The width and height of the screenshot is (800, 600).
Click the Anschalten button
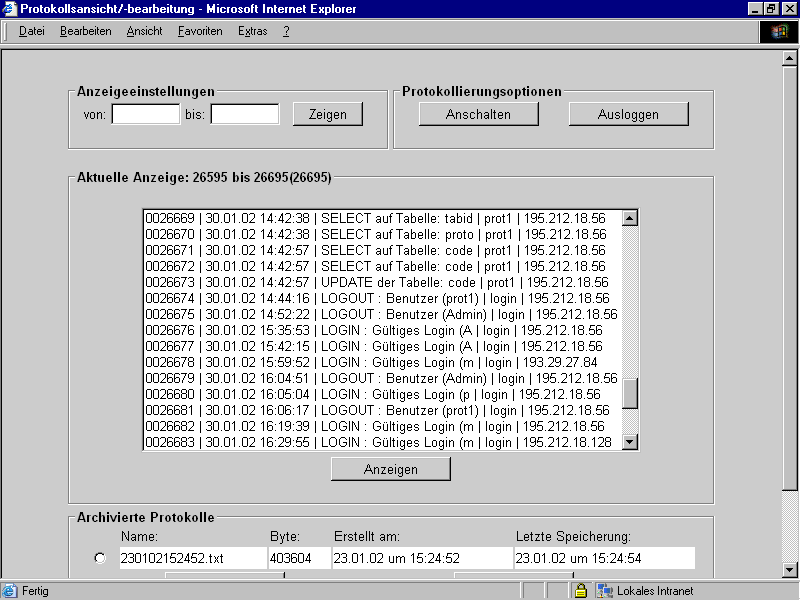[478, 113]
